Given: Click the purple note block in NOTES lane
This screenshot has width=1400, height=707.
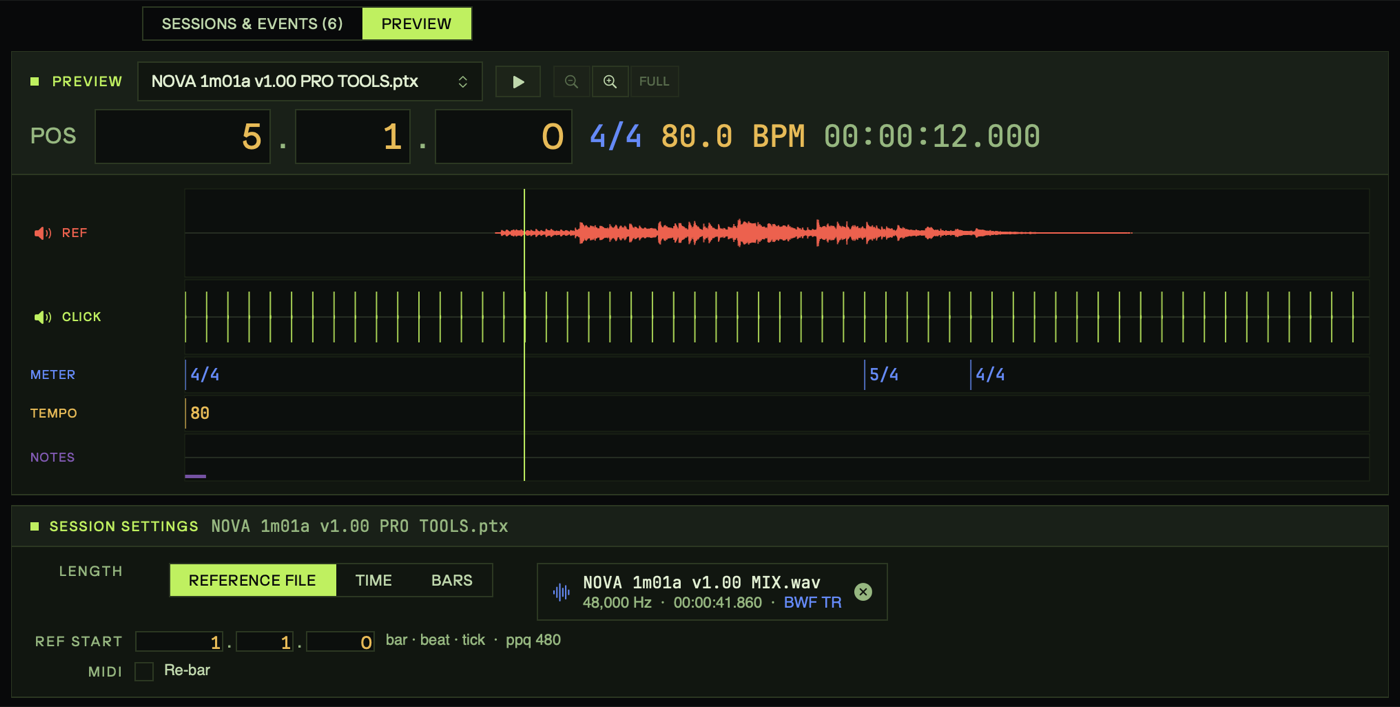Looking at the screenshot, I should [x=195, y=476].
